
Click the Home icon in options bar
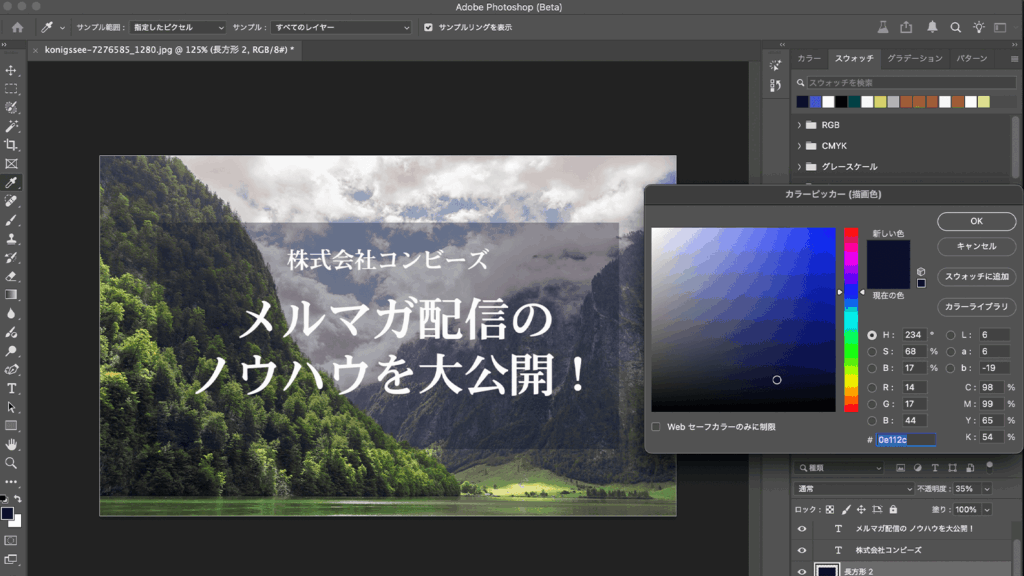[17, 27]
